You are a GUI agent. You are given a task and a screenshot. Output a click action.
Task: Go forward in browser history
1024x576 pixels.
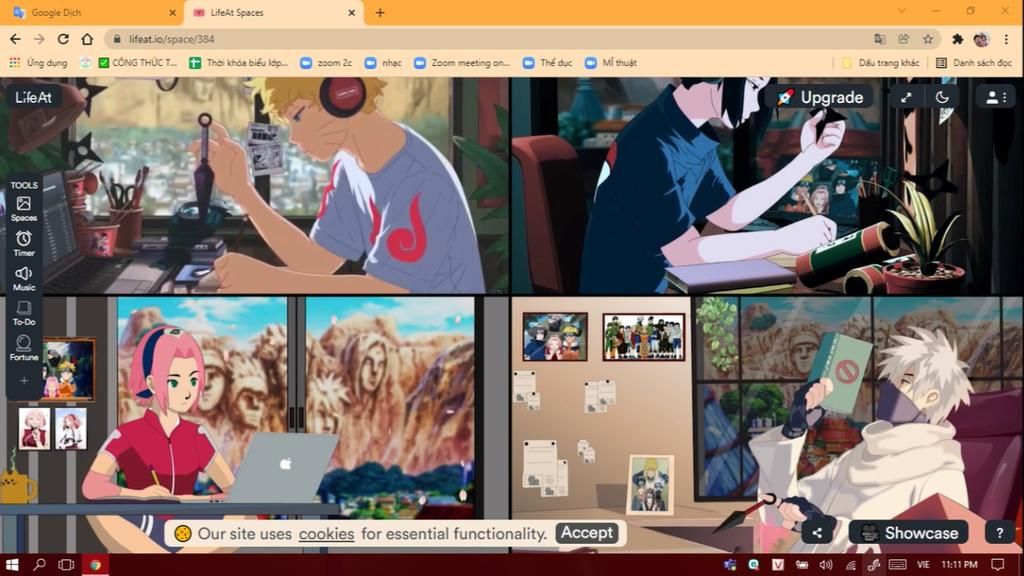39,39
